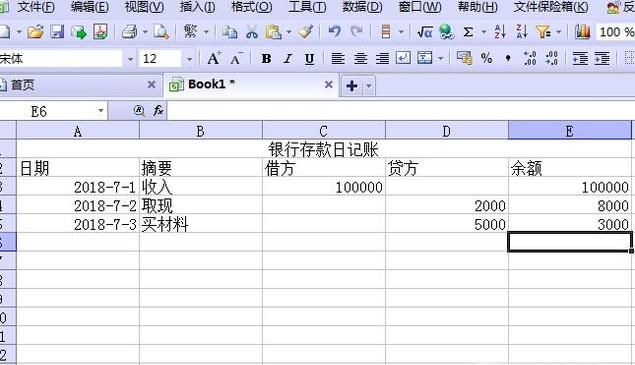Toggle italic formatting
The width and height of the screenshot is (635, 365).
tap(288, 59)
